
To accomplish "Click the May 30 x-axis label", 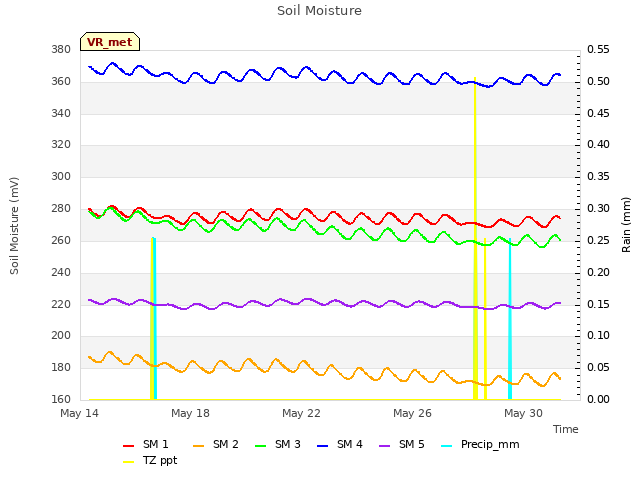I will (x=523, y=413).
